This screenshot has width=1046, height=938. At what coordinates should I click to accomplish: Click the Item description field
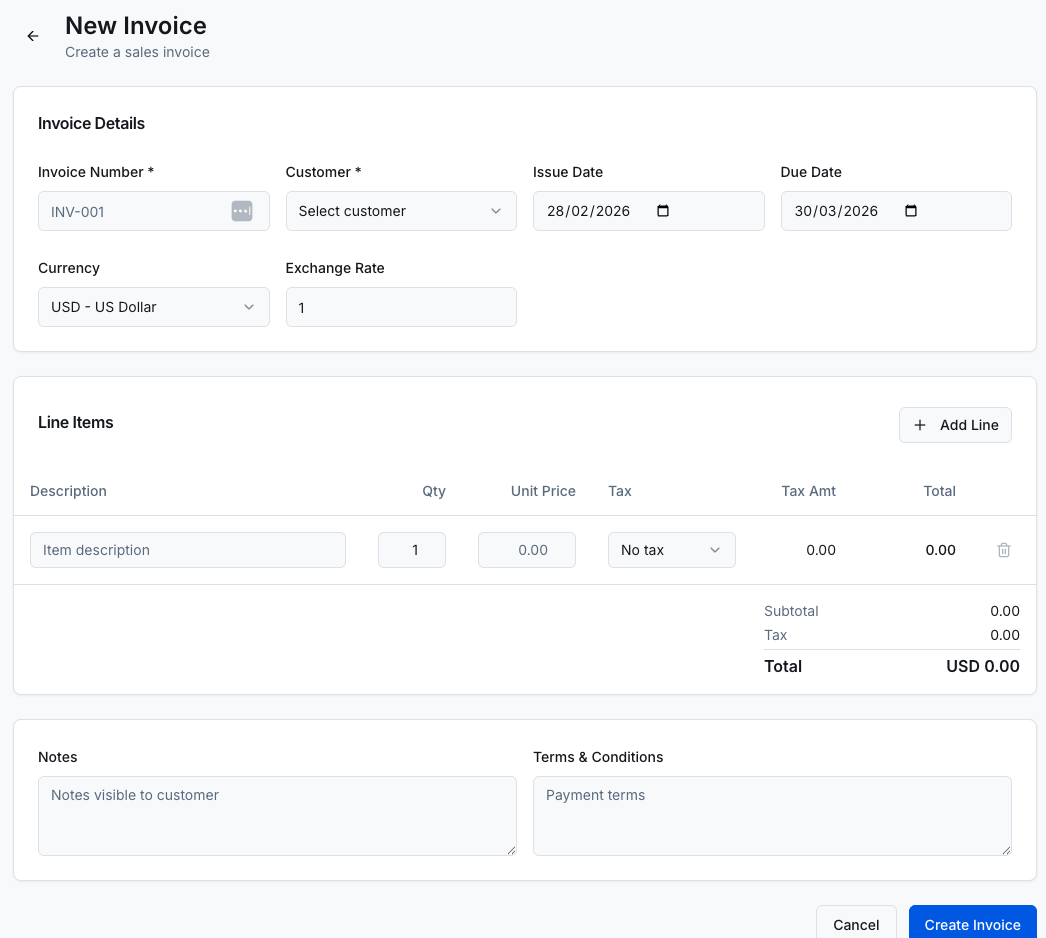[x=188, y=550]
